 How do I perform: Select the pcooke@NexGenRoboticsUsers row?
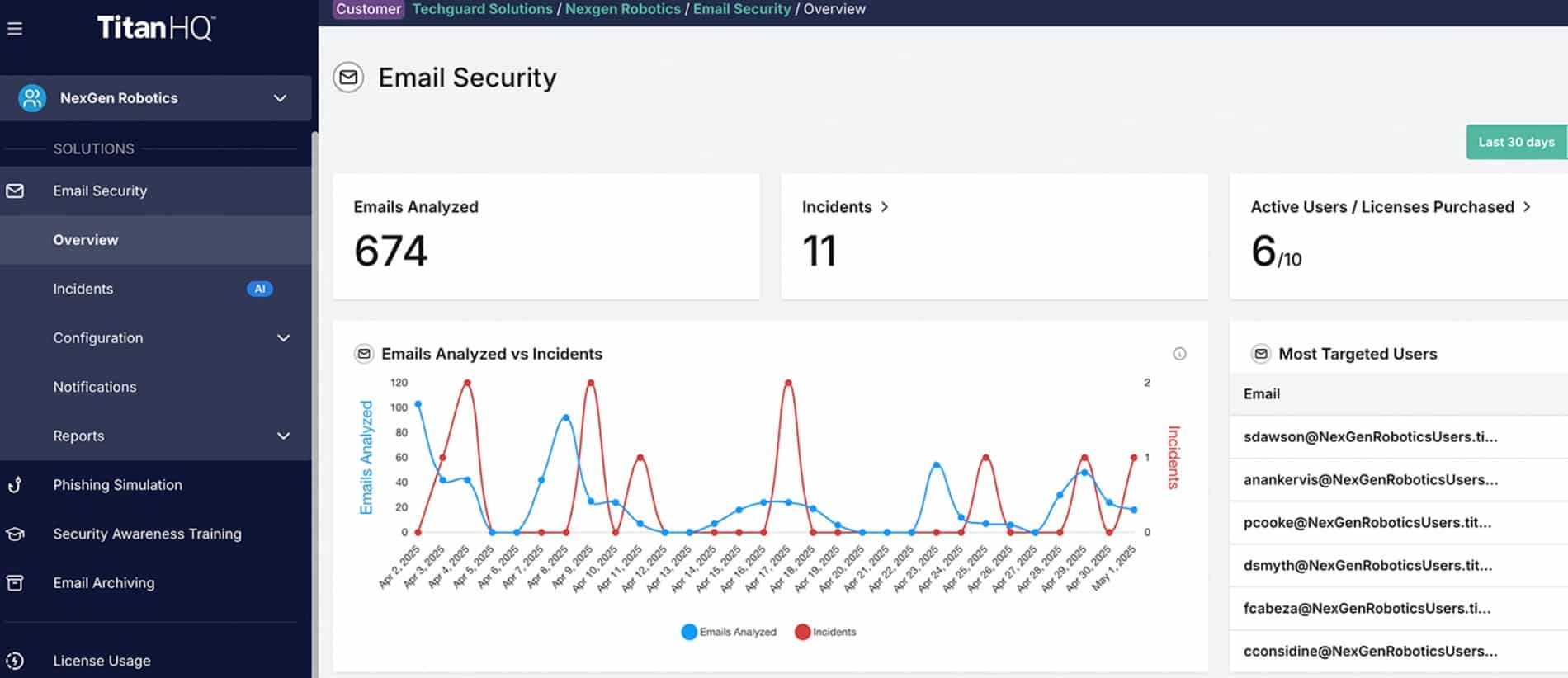(x=1399, y=523)
